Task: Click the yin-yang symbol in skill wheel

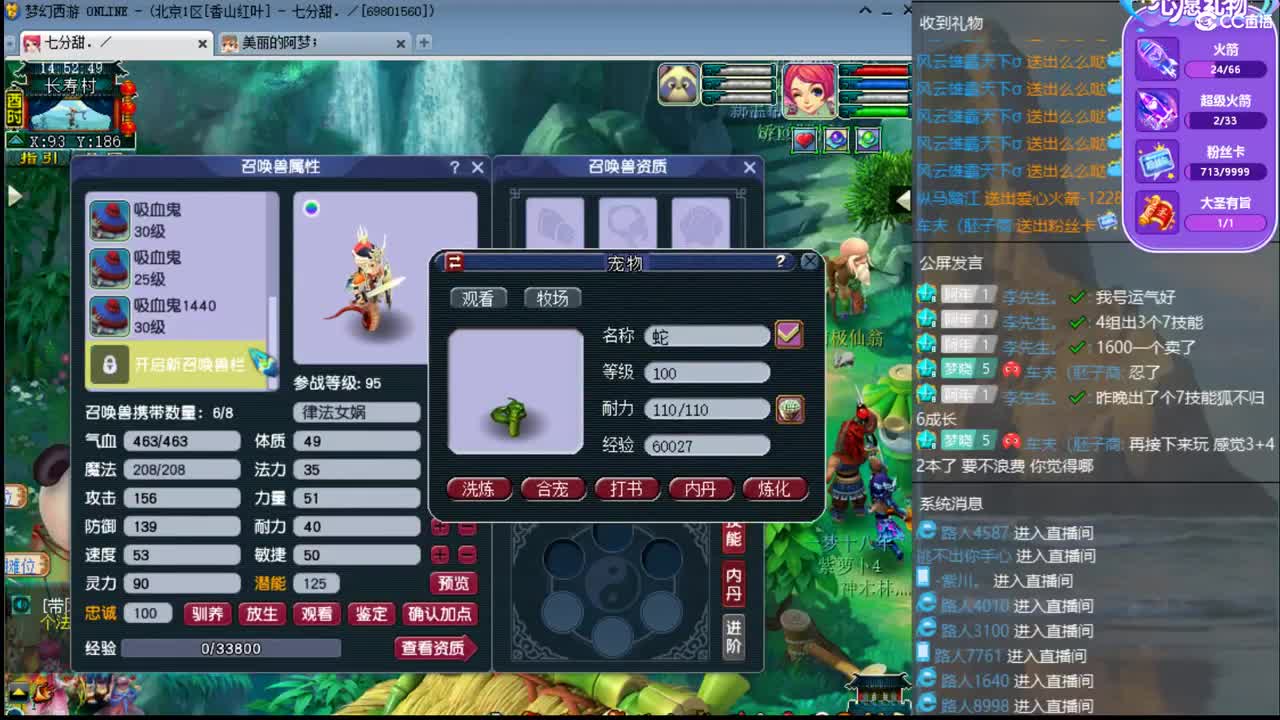Action: [x=612, y=583]
